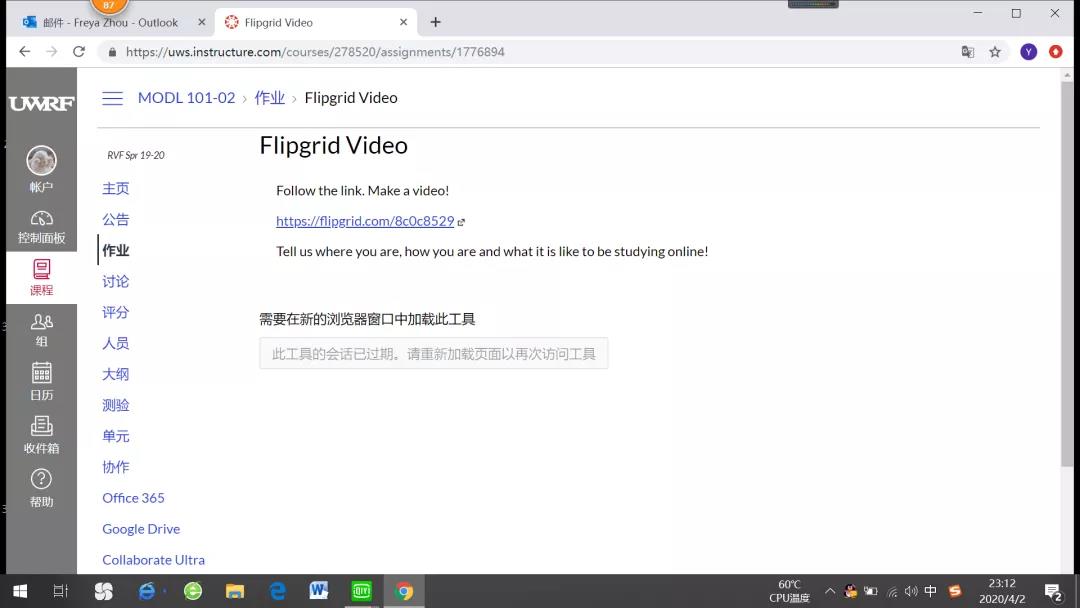
Task: Open the Account (帐户) avatar icon
Action: click(x=41, y=160)
